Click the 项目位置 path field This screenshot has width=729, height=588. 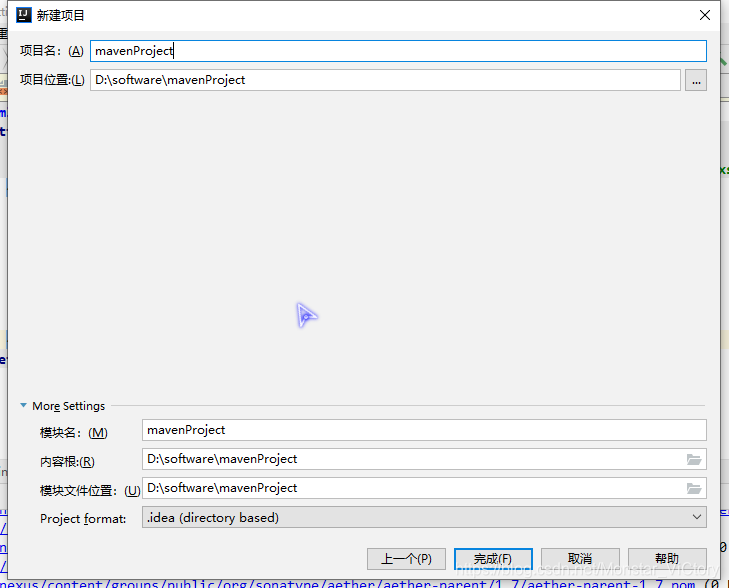coord(385,80)
